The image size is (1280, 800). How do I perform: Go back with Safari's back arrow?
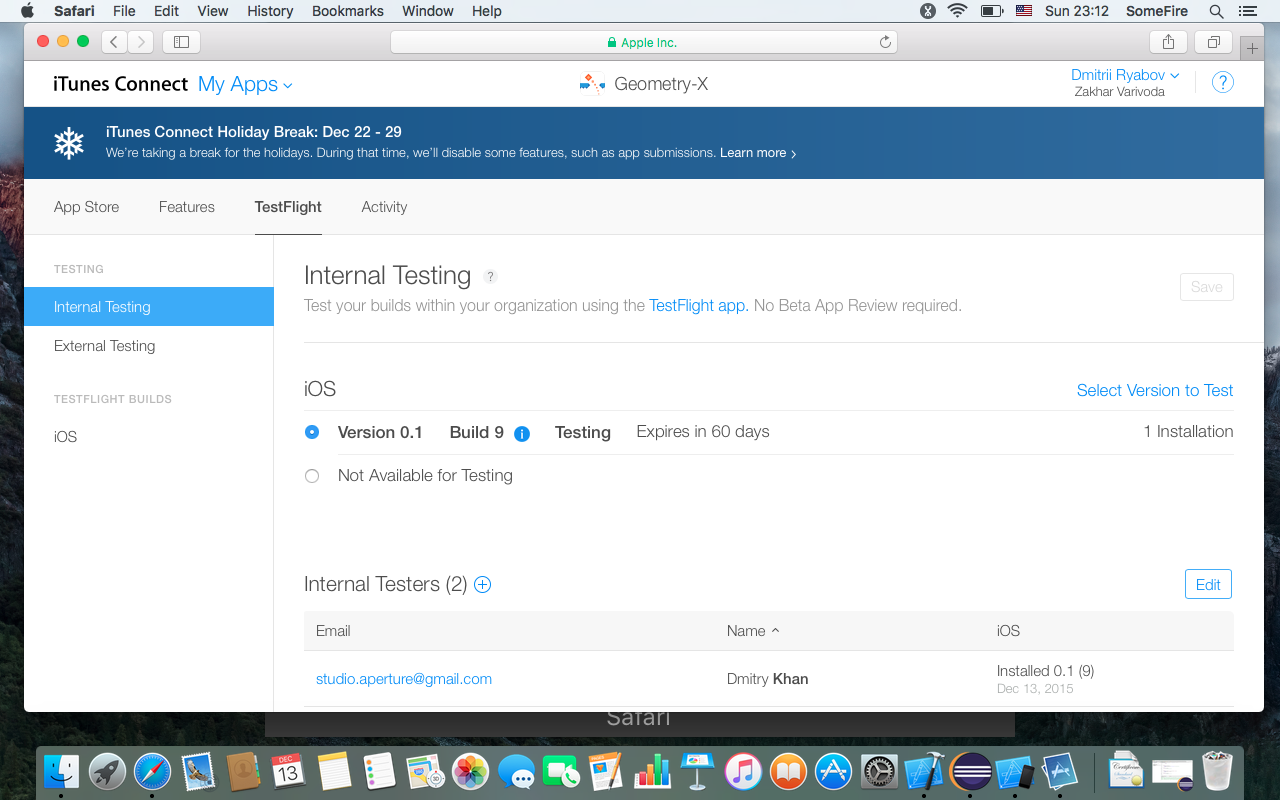click(114, 42)
